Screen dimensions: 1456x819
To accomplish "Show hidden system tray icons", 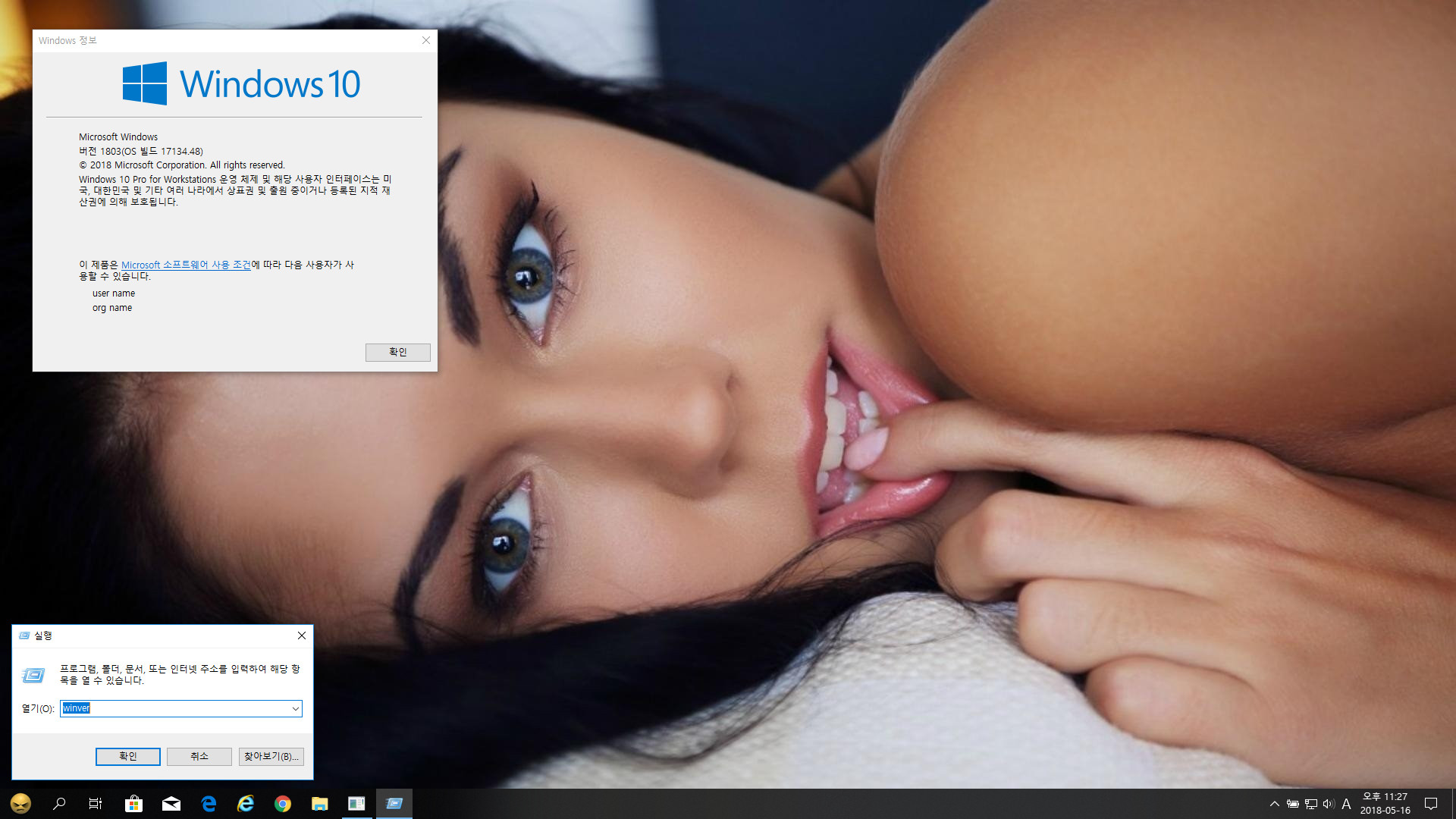I will tap(1275, 804).
